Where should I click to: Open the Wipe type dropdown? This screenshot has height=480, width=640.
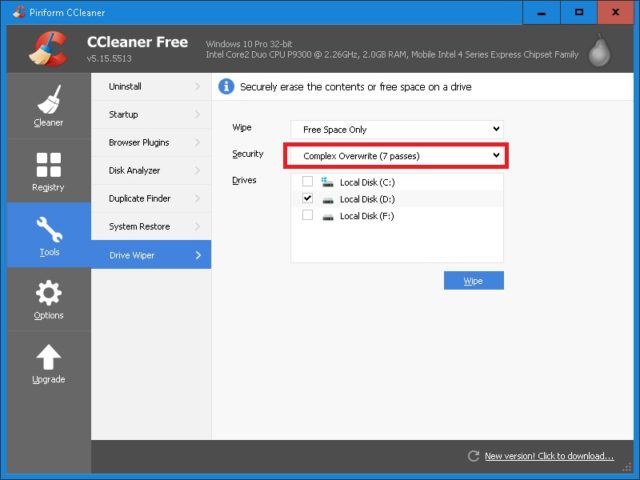[397, 129]
